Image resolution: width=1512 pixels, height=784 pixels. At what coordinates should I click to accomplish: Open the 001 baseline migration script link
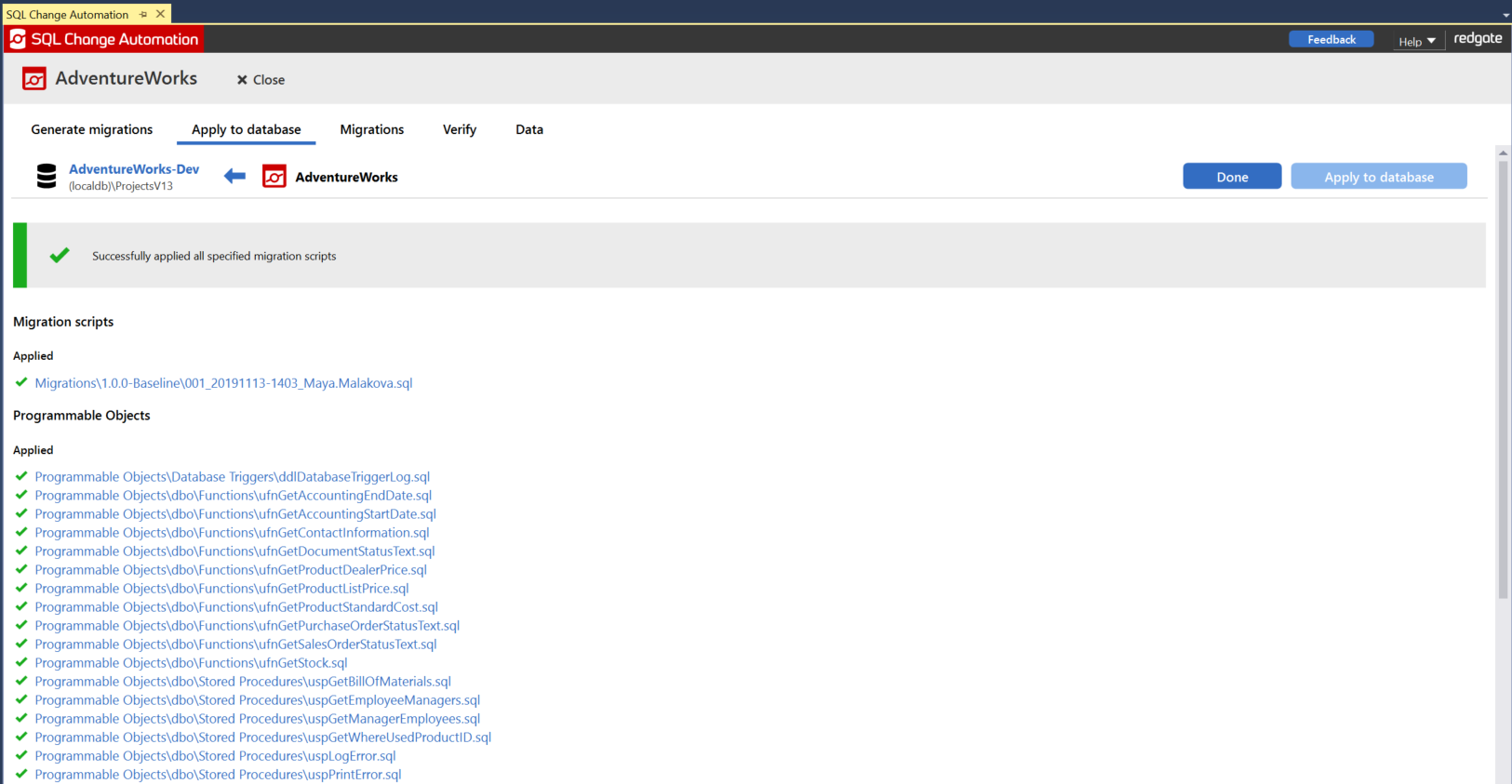click(223, 383)
